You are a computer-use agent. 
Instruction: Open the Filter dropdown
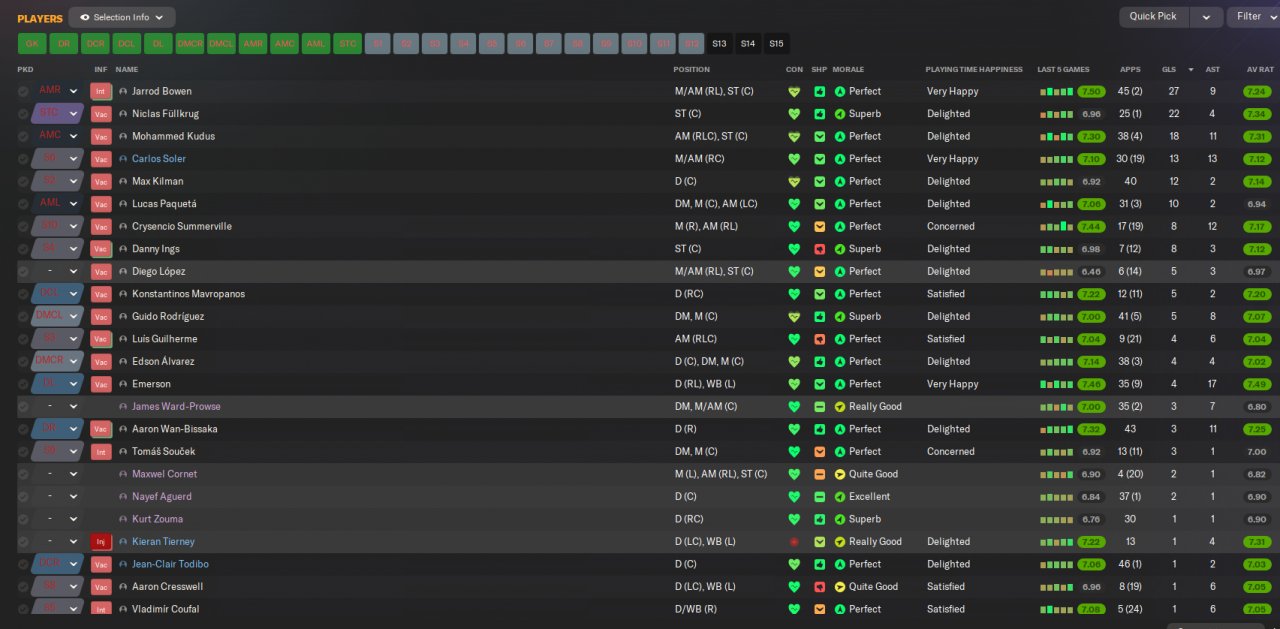tap(1254, 17)
